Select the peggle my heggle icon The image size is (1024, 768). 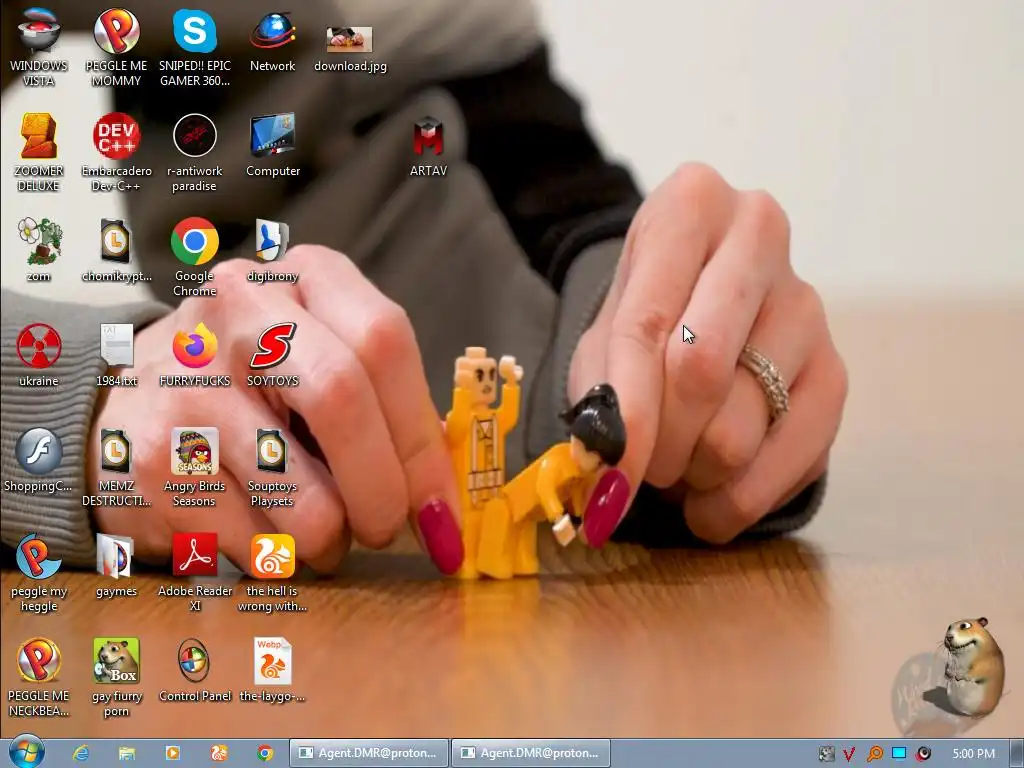(x=39, y=572)
